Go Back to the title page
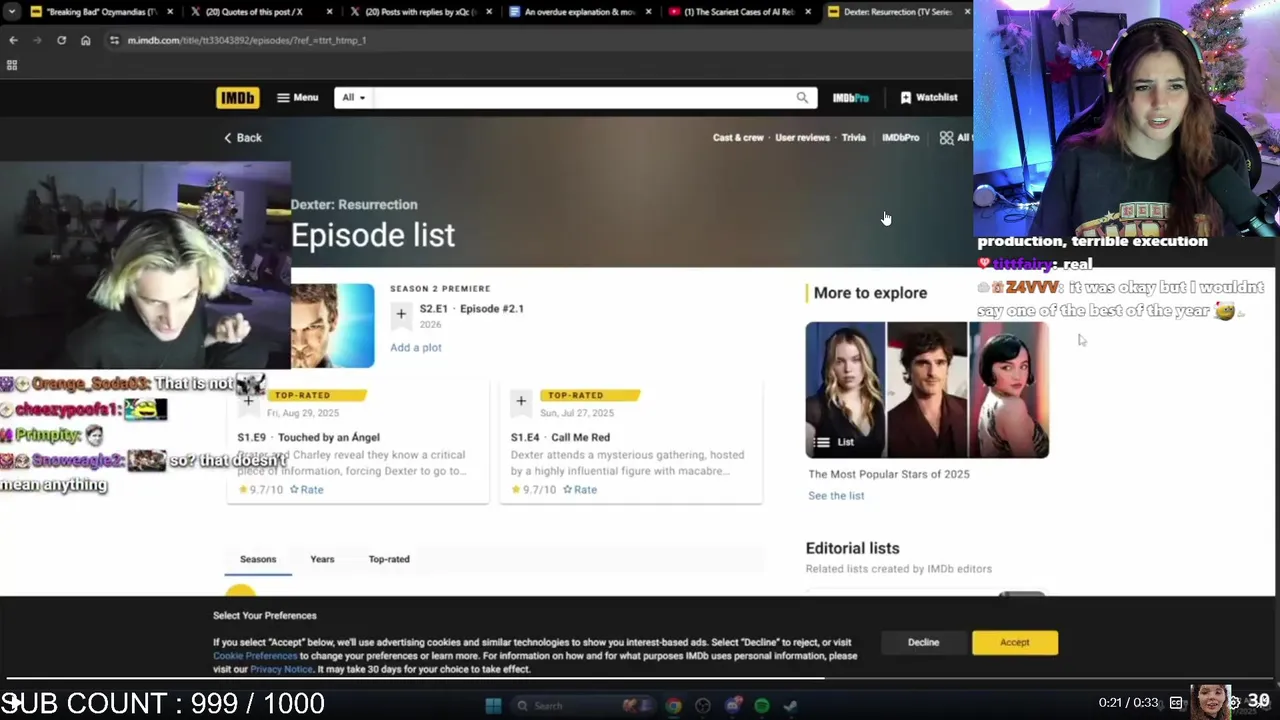The image size is (1280, 720). 242,138
